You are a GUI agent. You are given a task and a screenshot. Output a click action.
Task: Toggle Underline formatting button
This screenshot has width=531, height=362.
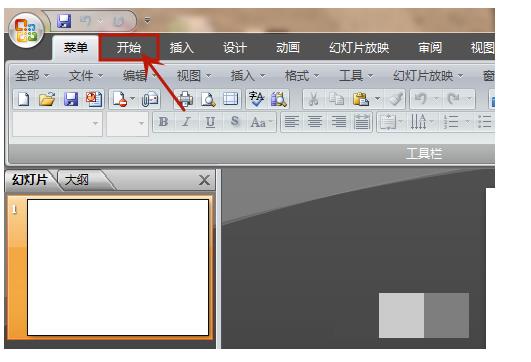210,122
